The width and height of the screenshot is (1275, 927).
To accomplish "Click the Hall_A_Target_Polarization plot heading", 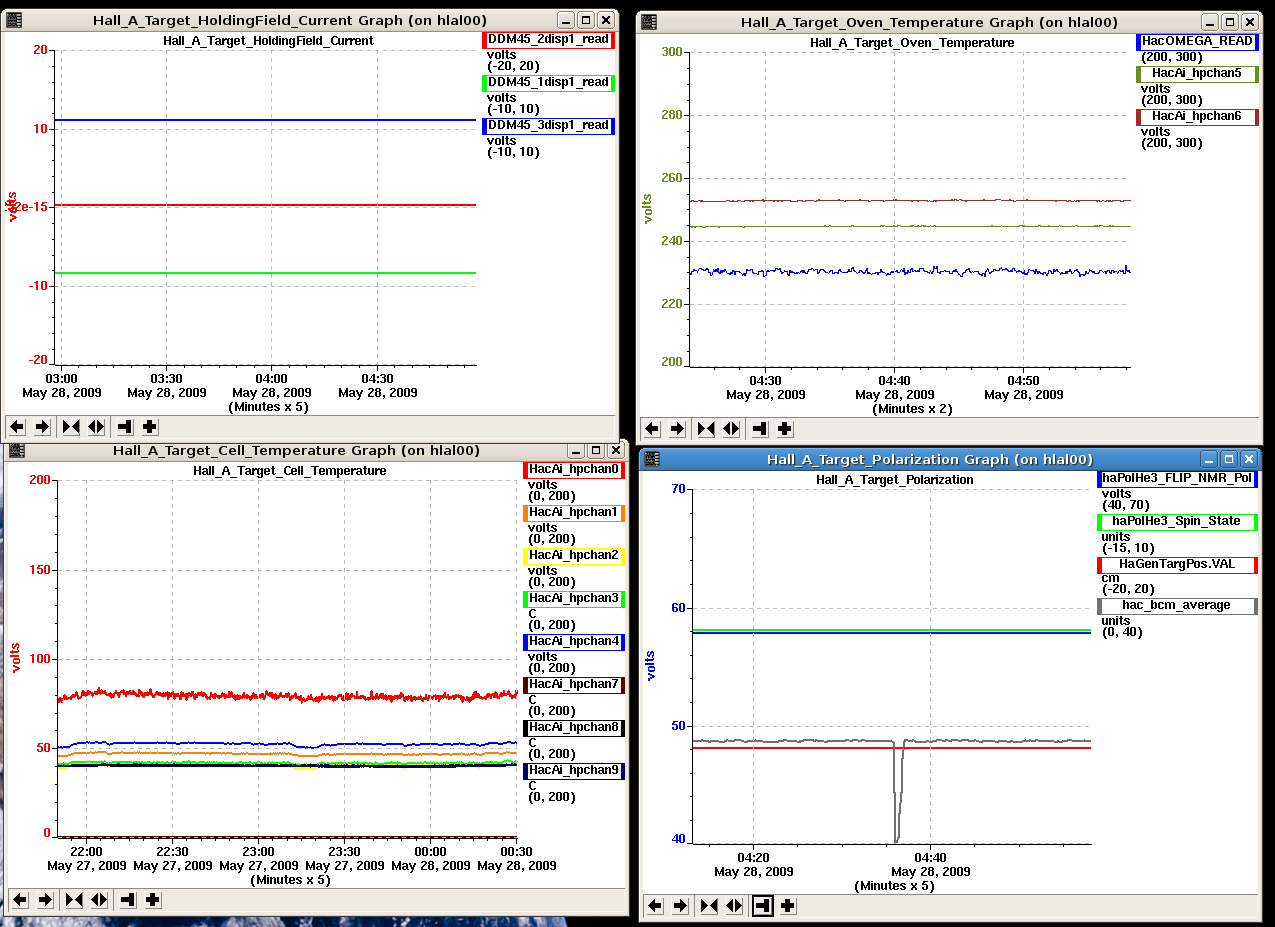I will (895, 480).
